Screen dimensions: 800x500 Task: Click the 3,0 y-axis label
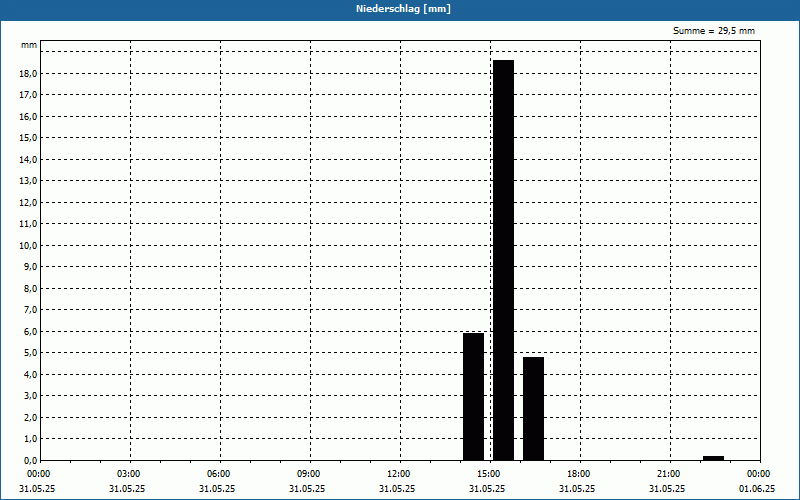(30, 396)
